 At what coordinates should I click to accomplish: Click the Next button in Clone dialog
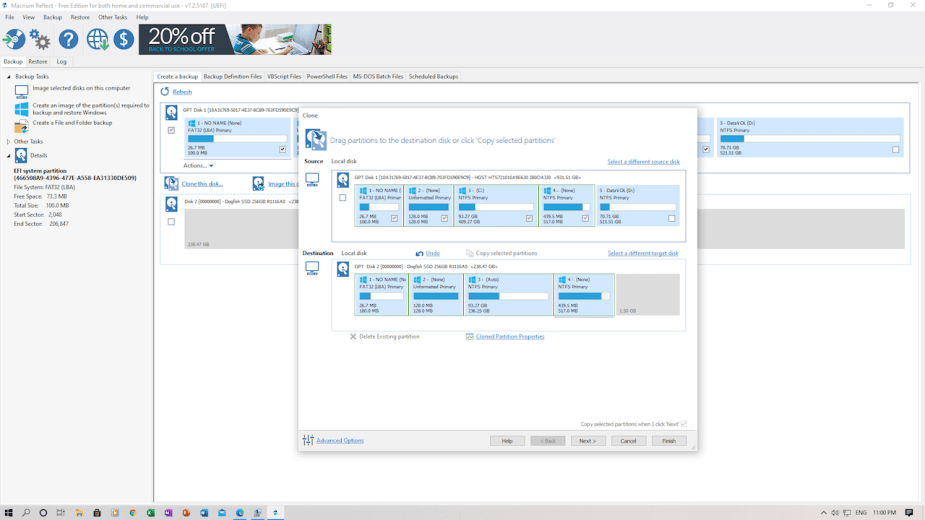(588, 440)
